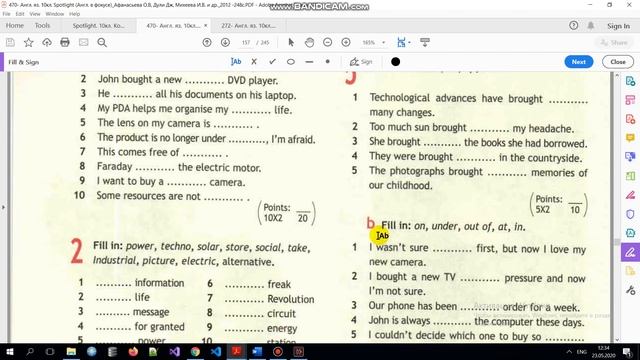Open the Accessibility tool in the right sidebar
Image resolution: width=640 pixels, height=360 pixels.
click(630, 233)
